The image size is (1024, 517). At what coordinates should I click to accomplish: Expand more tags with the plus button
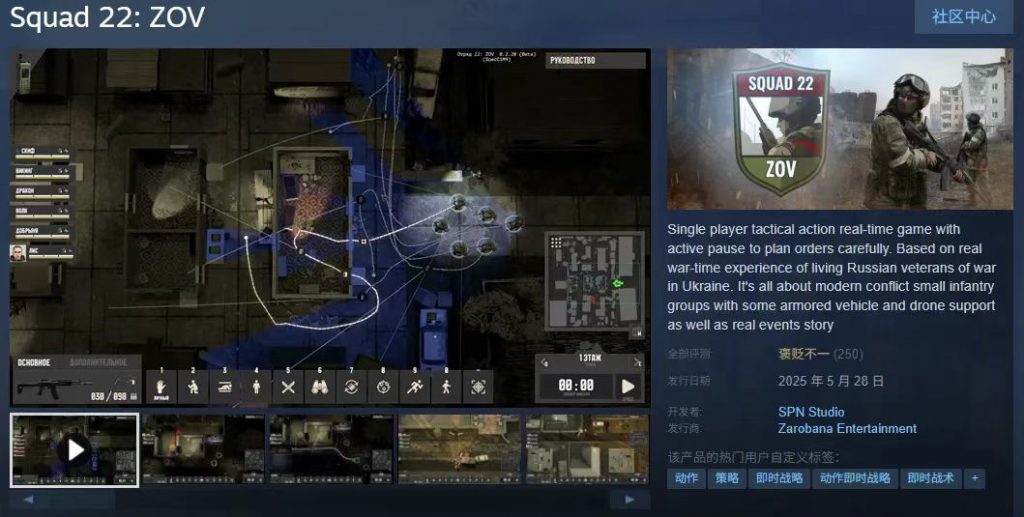tap(974, 478)
